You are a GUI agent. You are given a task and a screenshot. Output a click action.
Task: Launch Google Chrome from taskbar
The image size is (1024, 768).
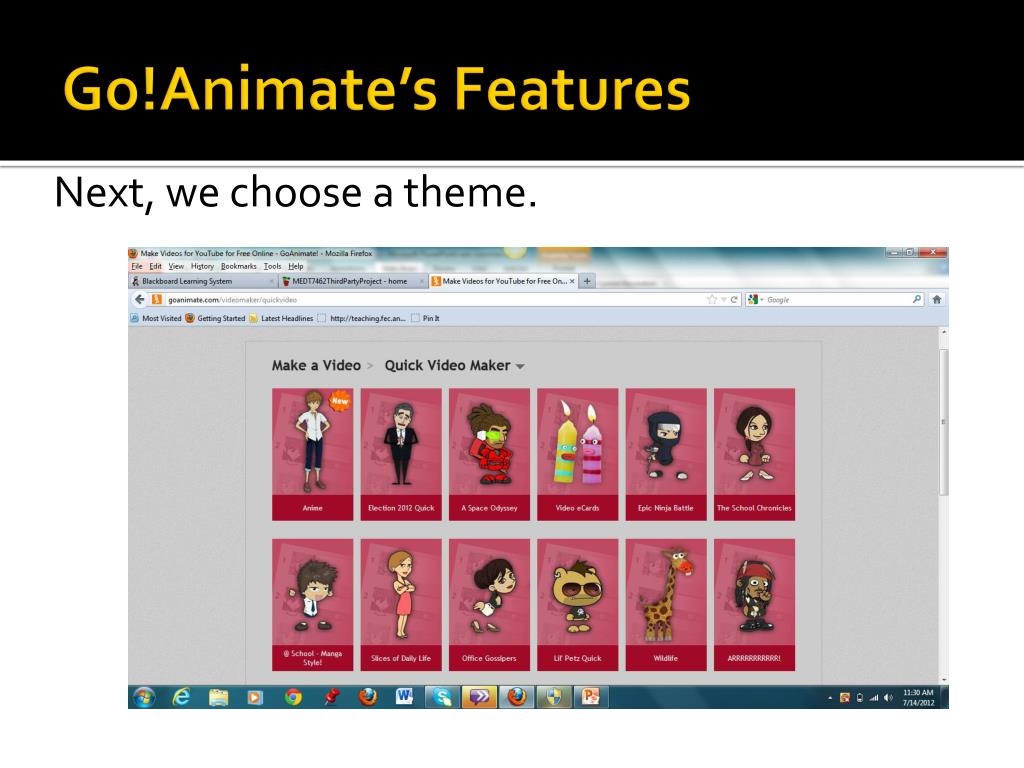tap(293, 697)
